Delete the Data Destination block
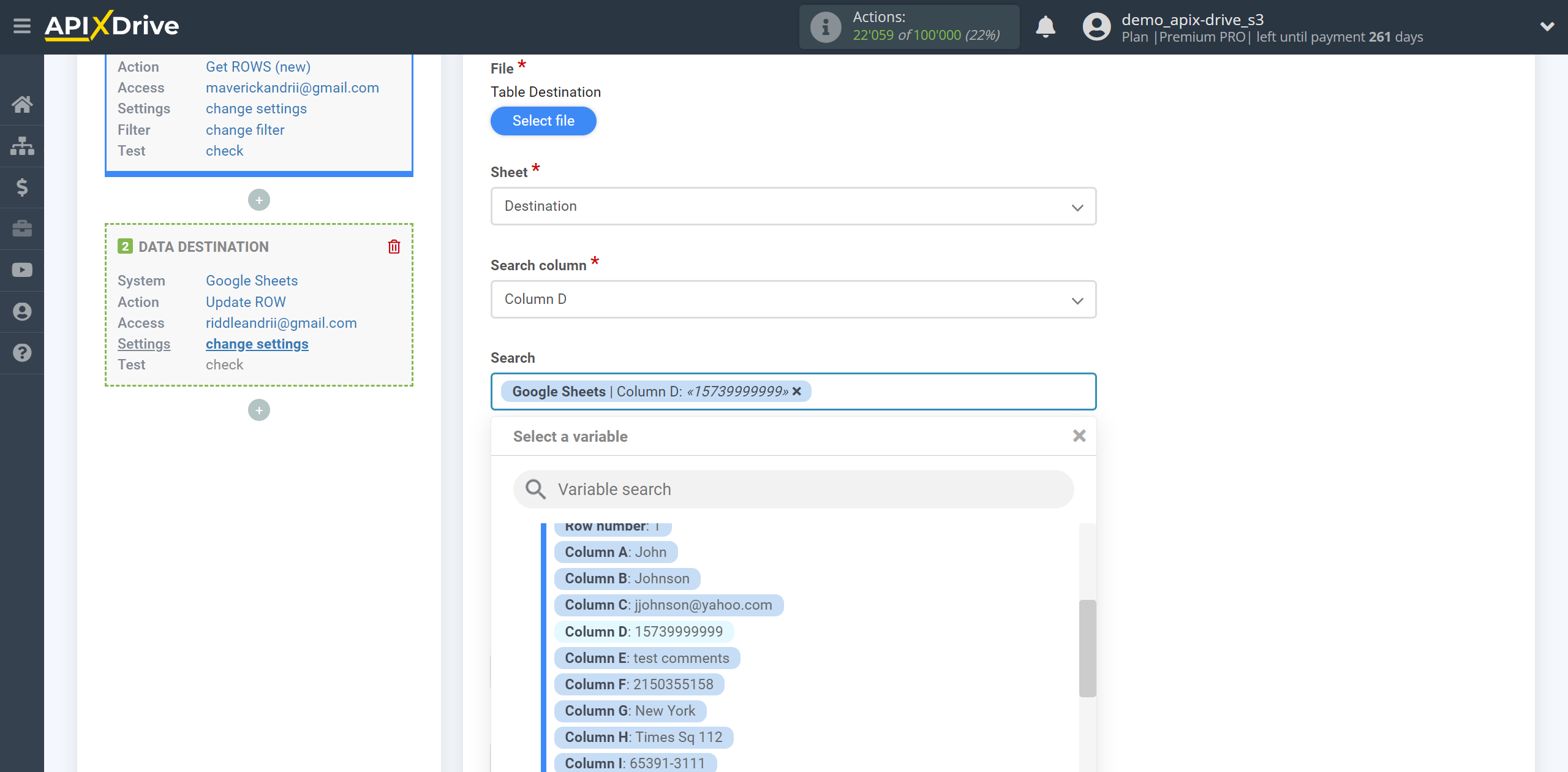This screenshot has height=772, width=1568. pos(394,247)
